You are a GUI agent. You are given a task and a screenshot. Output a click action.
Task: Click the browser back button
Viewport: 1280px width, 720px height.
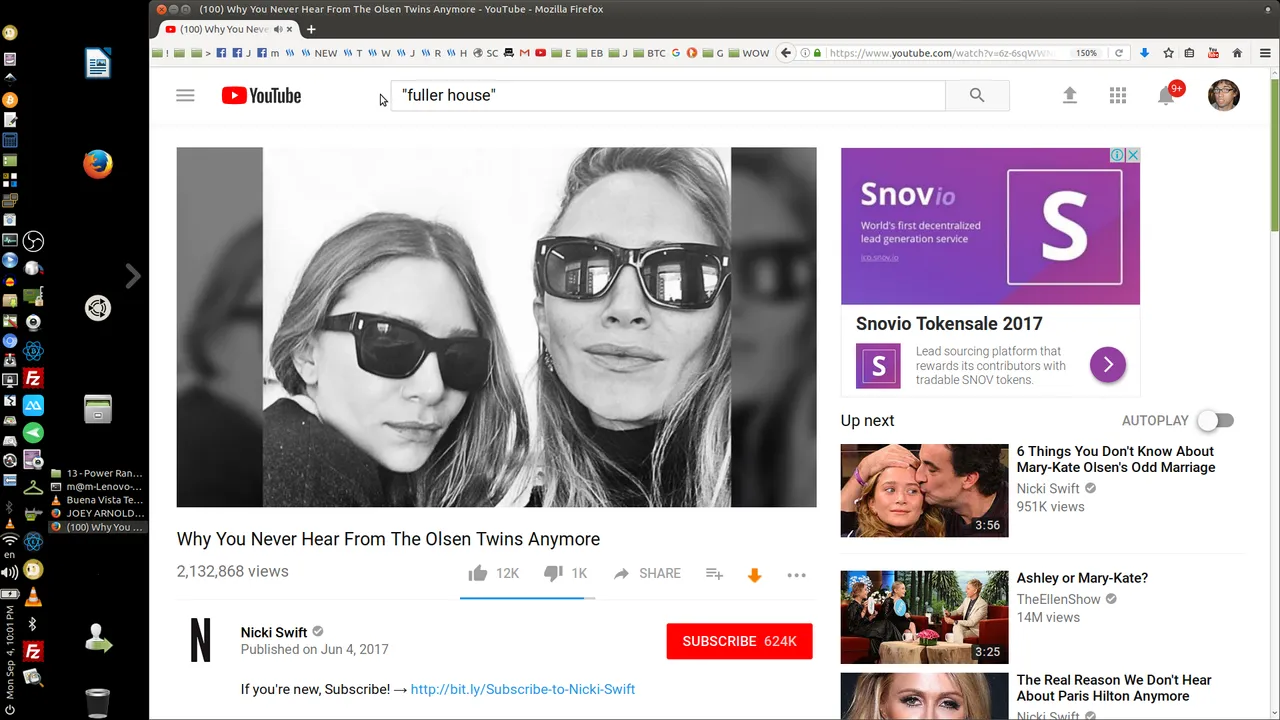pos(786,53)
